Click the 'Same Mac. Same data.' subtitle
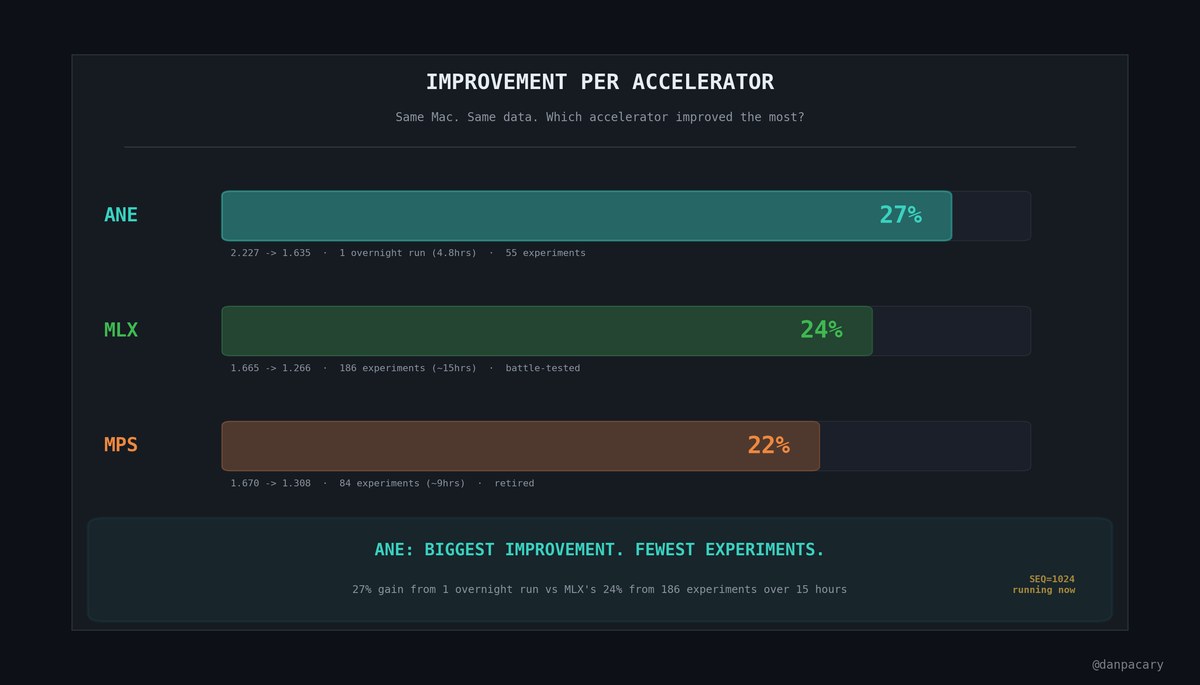 pos(599,117)
